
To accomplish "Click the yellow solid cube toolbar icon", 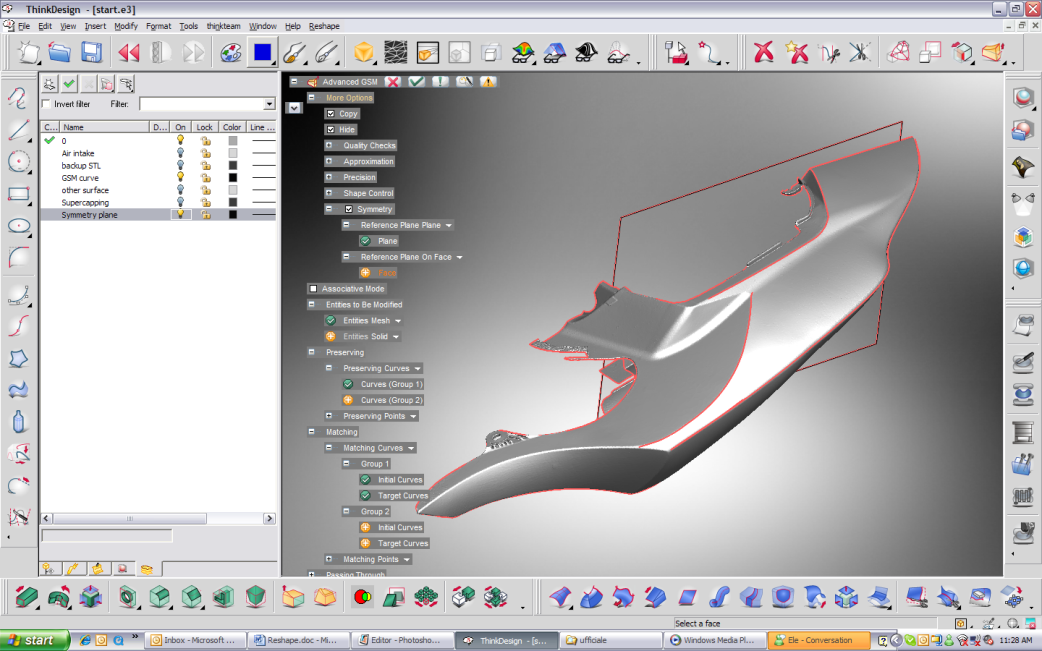I will tap(364, 52).
